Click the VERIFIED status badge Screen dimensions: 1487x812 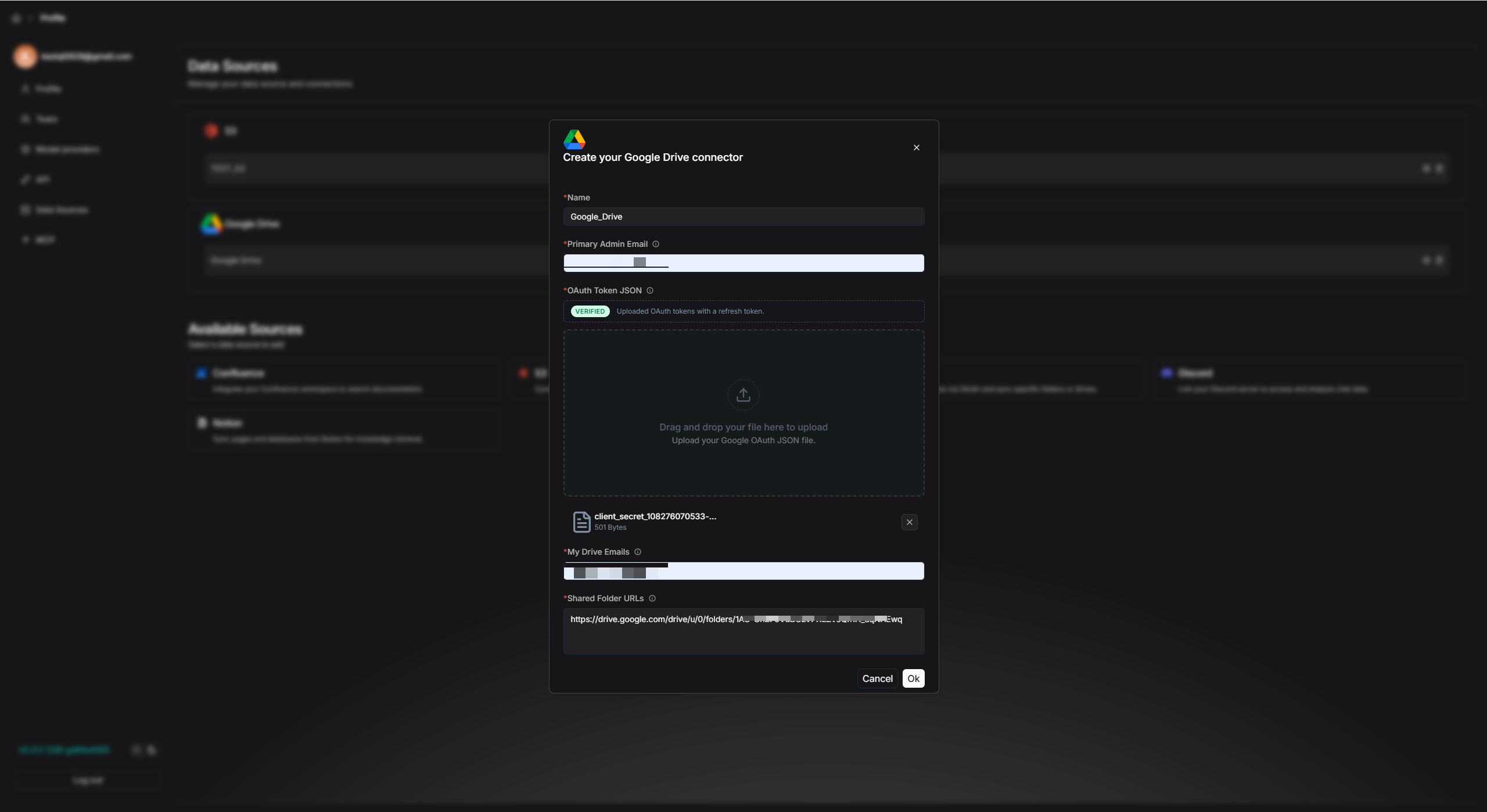590,311
